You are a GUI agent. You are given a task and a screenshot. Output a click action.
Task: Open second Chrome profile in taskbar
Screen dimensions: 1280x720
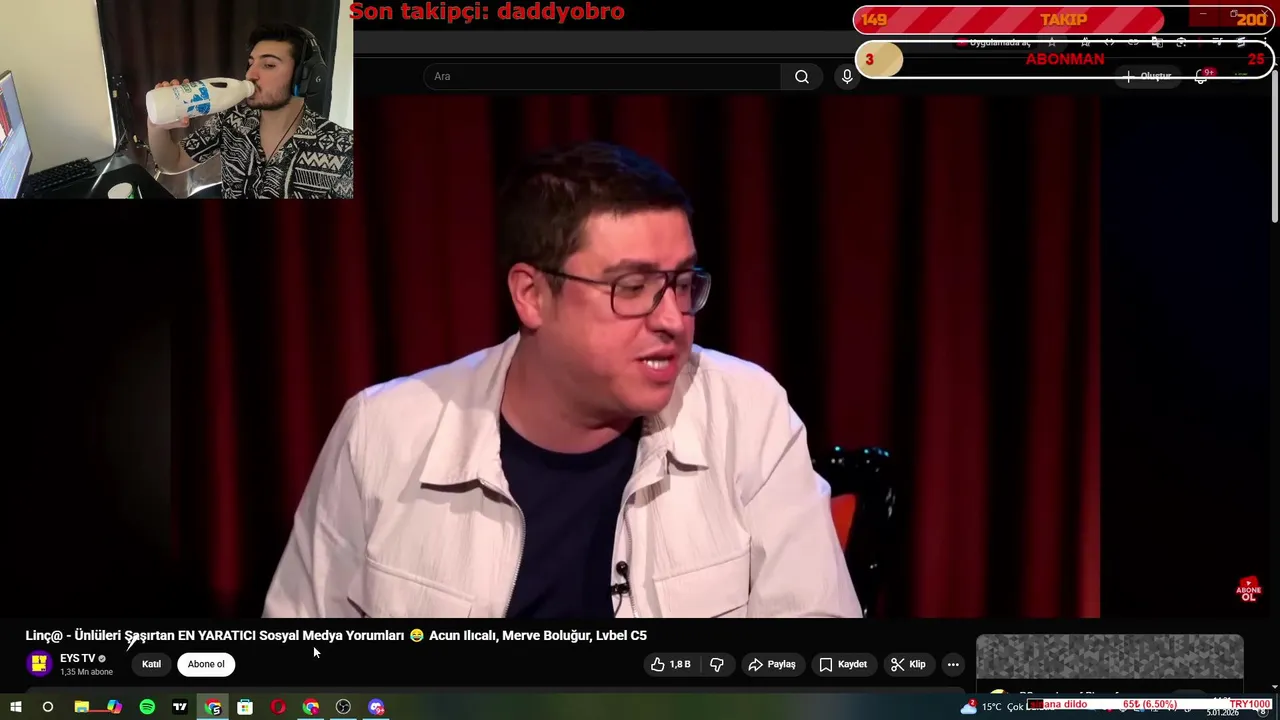(311, 707)
